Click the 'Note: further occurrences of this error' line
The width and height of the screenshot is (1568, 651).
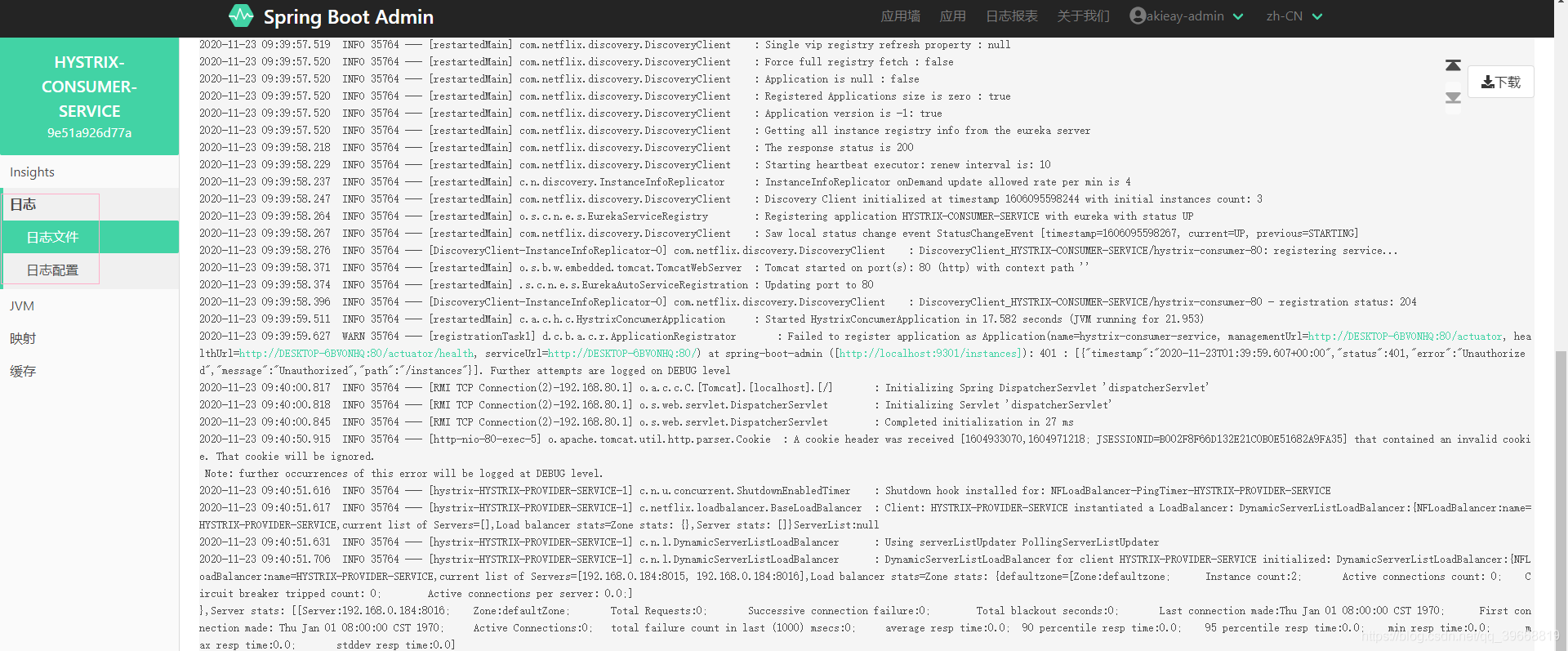coord(404,474)
